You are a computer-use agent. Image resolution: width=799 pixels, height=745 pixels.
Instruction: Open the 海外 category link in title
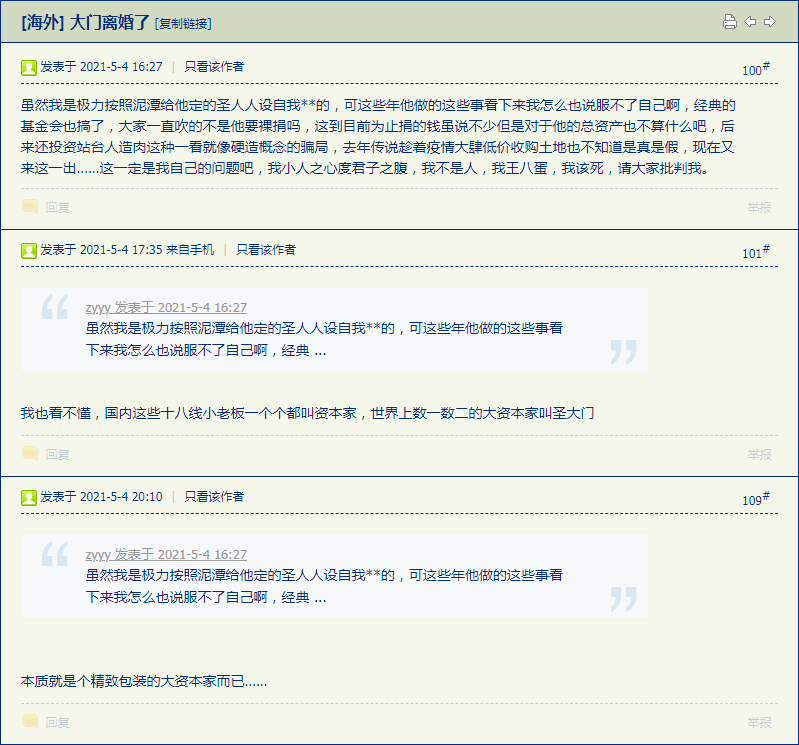(42, 22)
